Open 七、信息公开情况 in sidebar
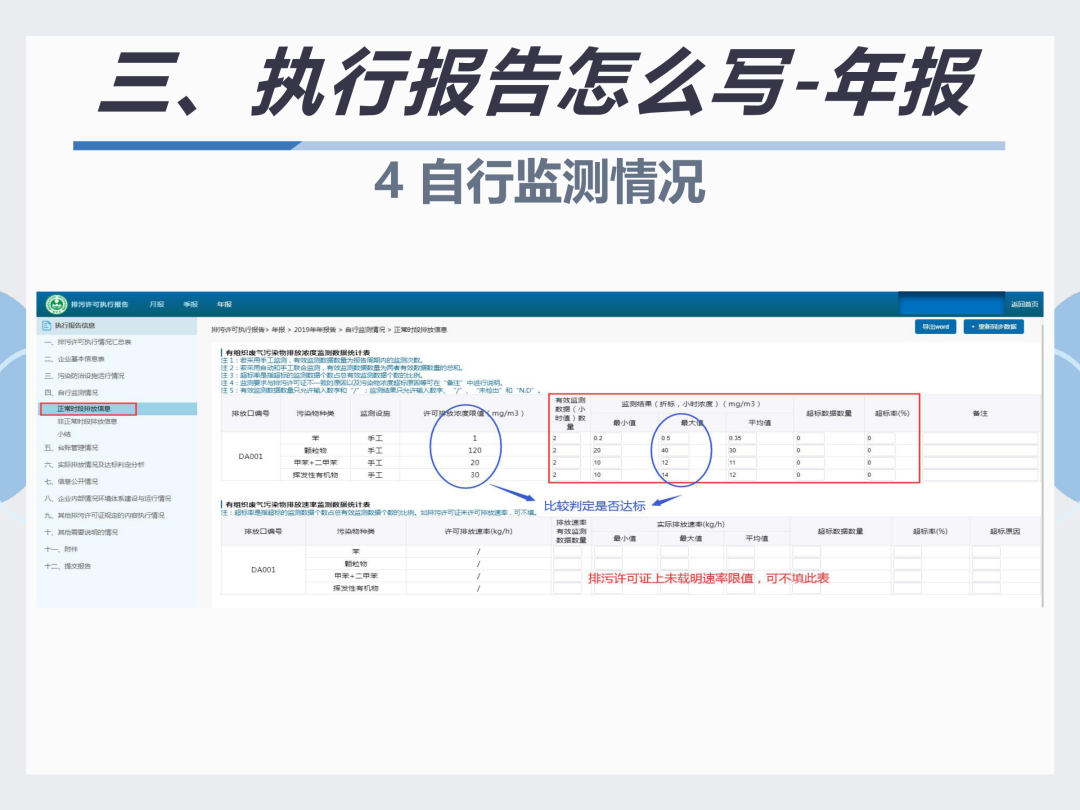 pyautogui.click(x=72, y=481)
